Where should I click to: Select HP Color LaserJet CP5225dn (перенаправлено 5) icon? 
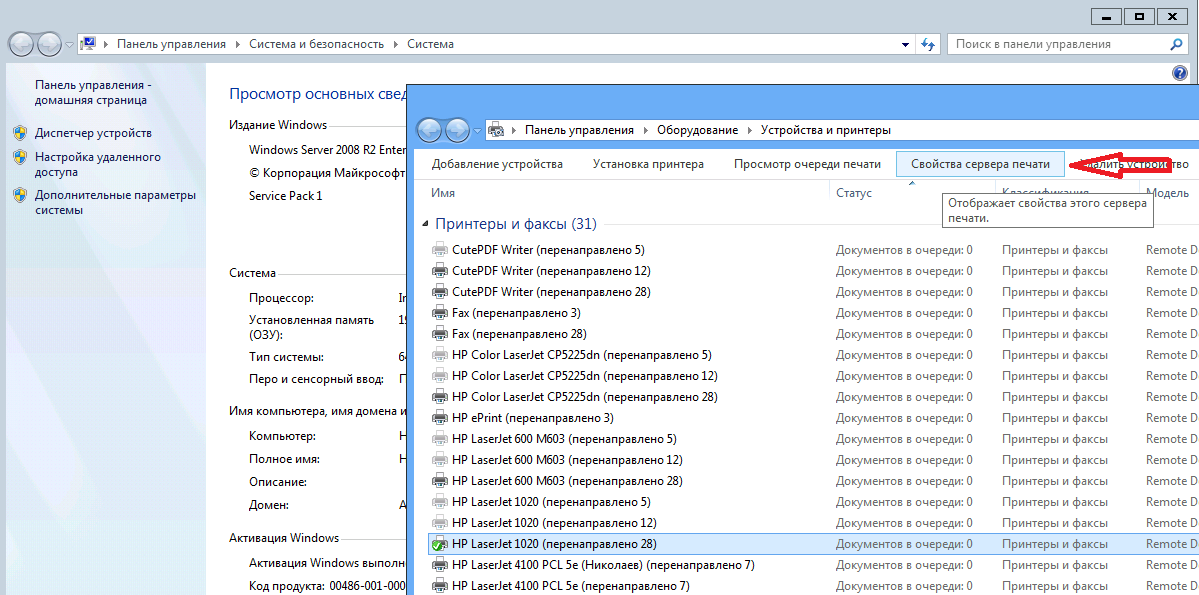[440, 355]
